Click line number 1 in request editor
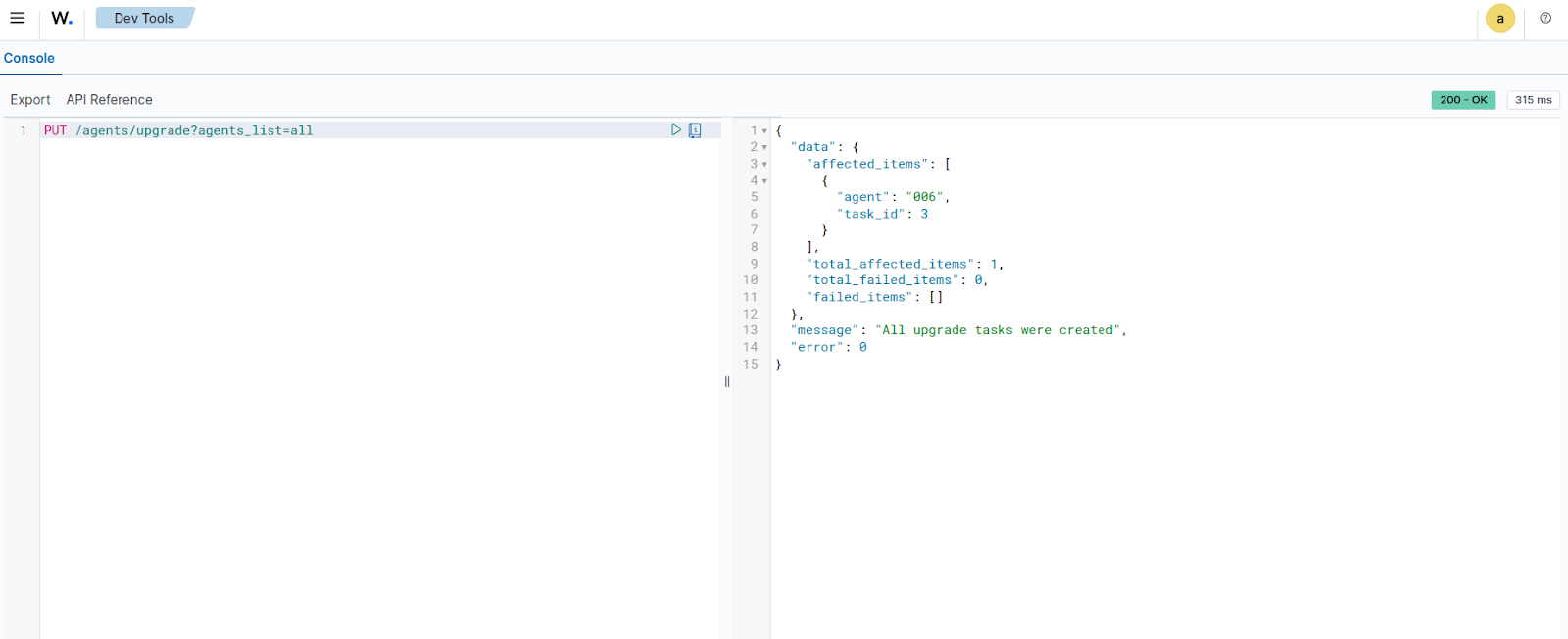Screen dimensions: 1568x639 coord(24,130)
